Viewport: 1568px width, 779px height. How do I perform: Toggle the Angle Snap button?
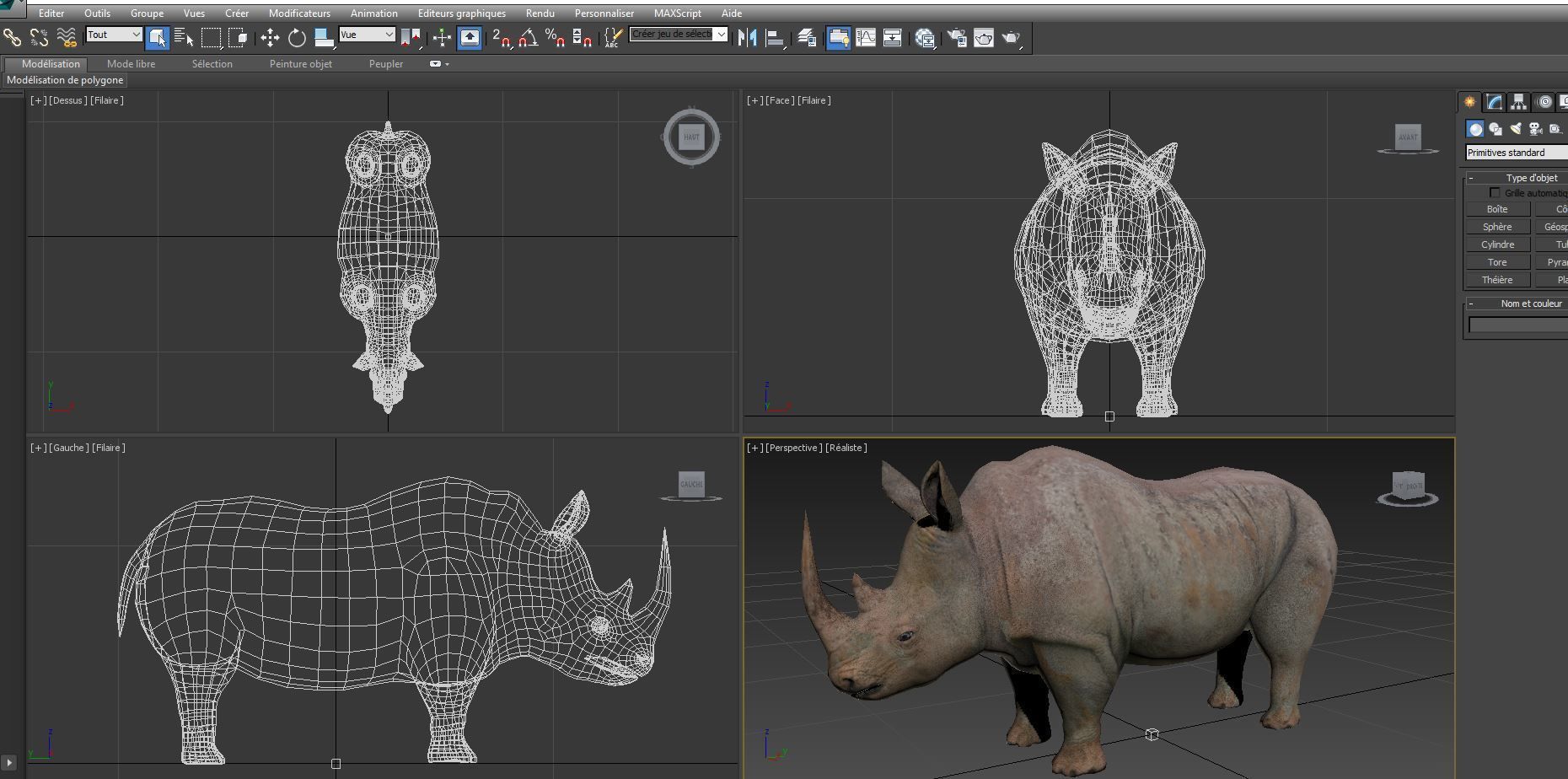529,37
